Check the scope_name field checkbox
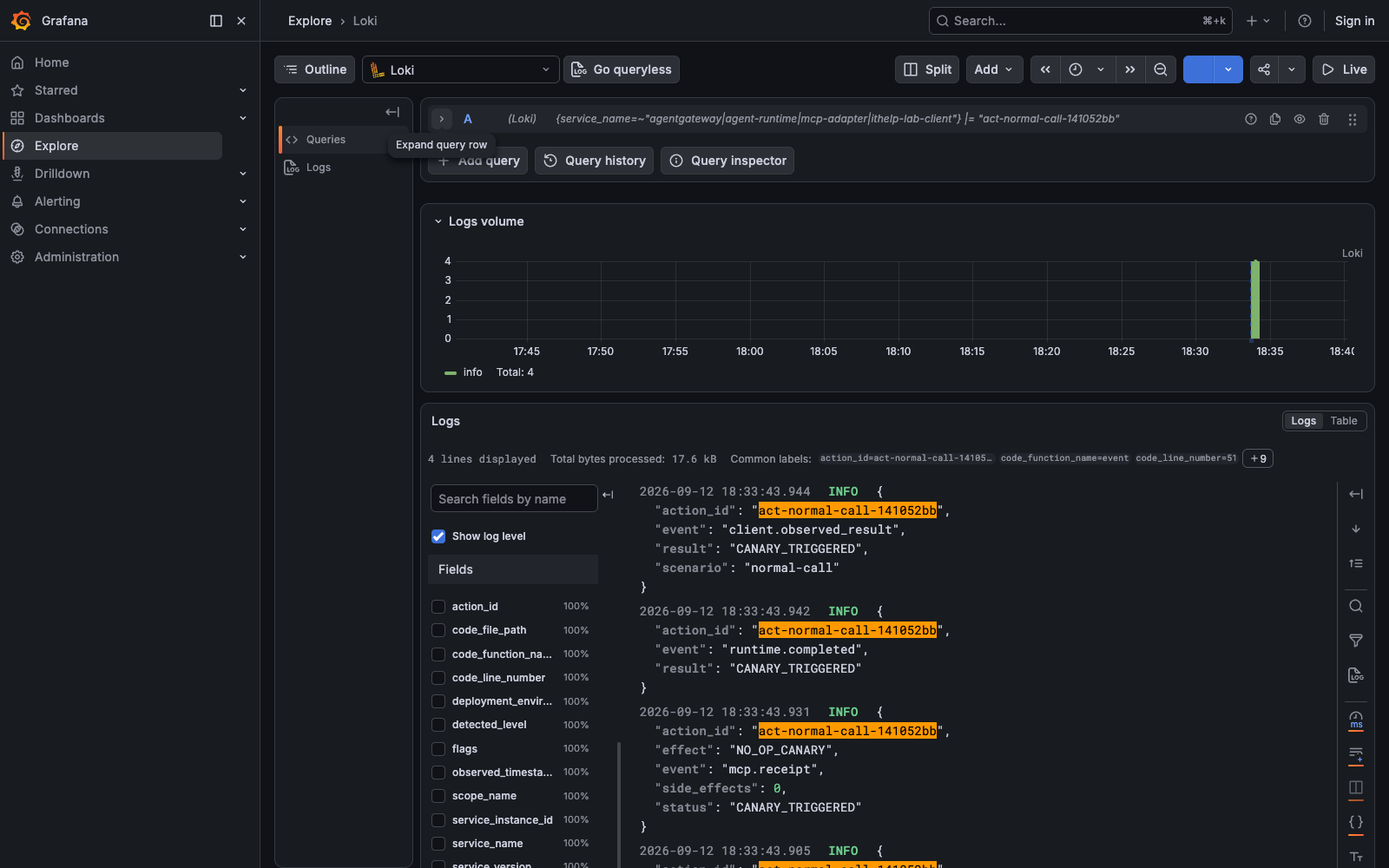 coord(438,796)
